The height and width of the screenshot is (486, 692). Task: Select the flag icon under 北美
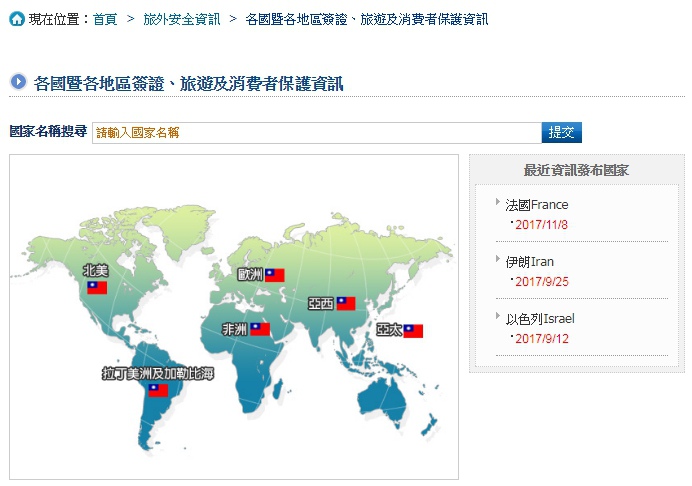point(97,288)
